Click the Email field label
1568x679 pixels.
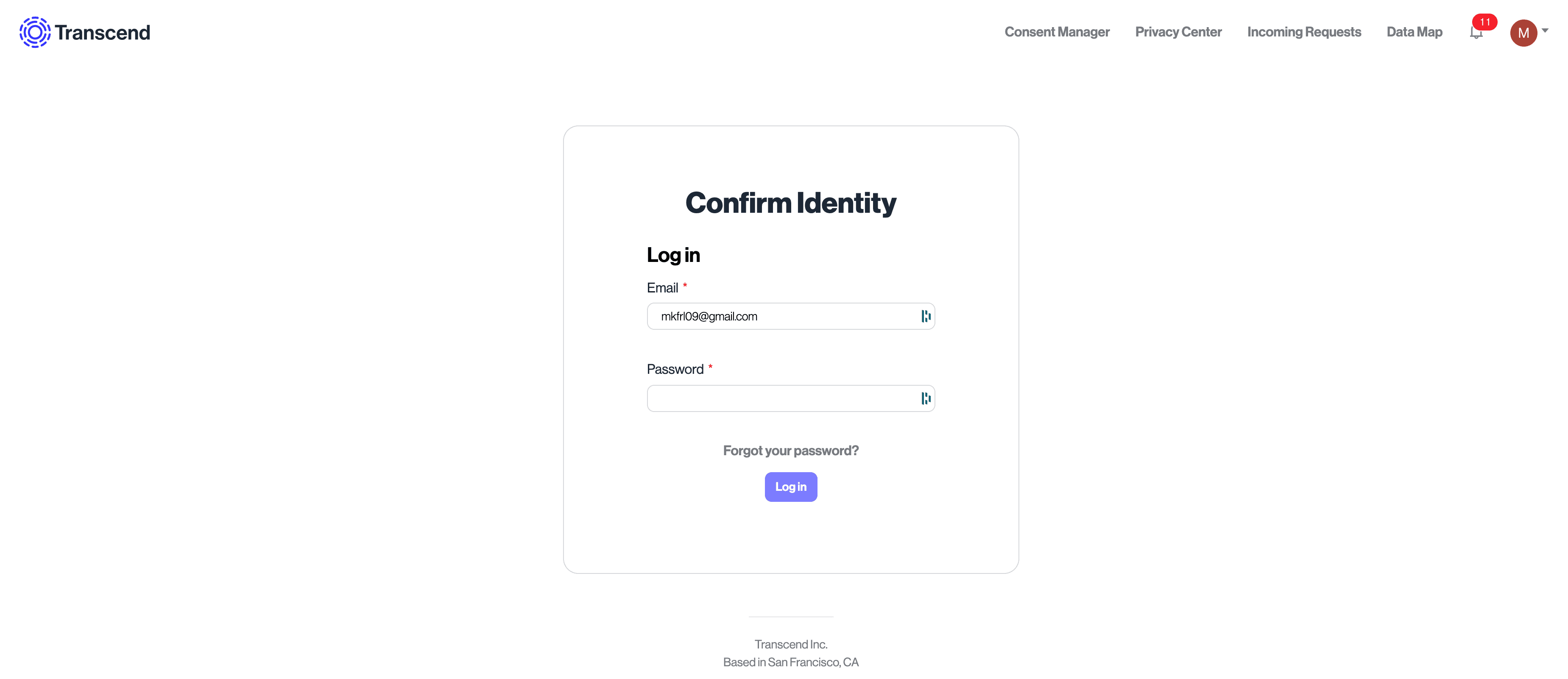[x=662, y=288]
